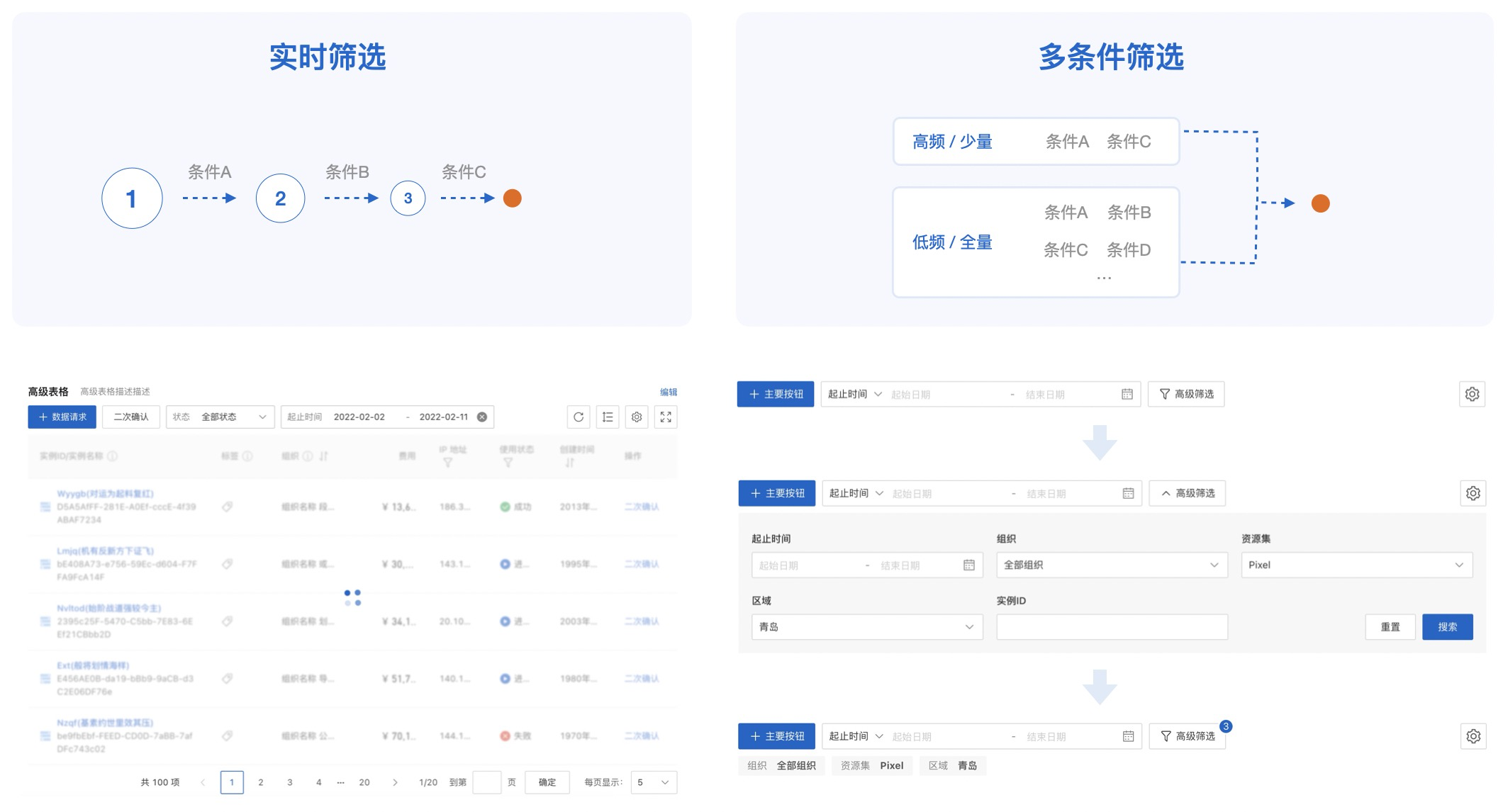Image resolution: width=1503 pixels, height=812 pixels.
Task: Click the gear icon beside the top filter bar
Action: click(1472, 394)
